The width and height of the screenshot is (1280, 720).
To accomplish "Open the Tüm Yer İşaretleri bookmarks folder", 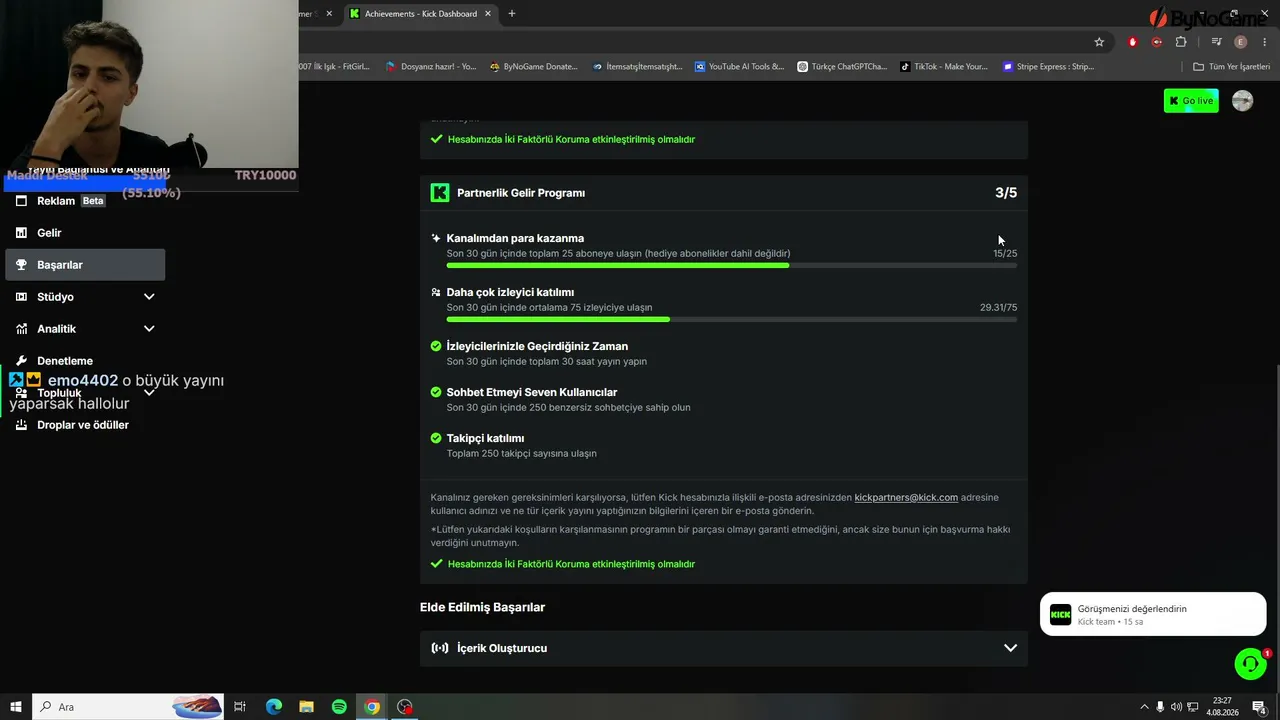I will [1232, 67].
